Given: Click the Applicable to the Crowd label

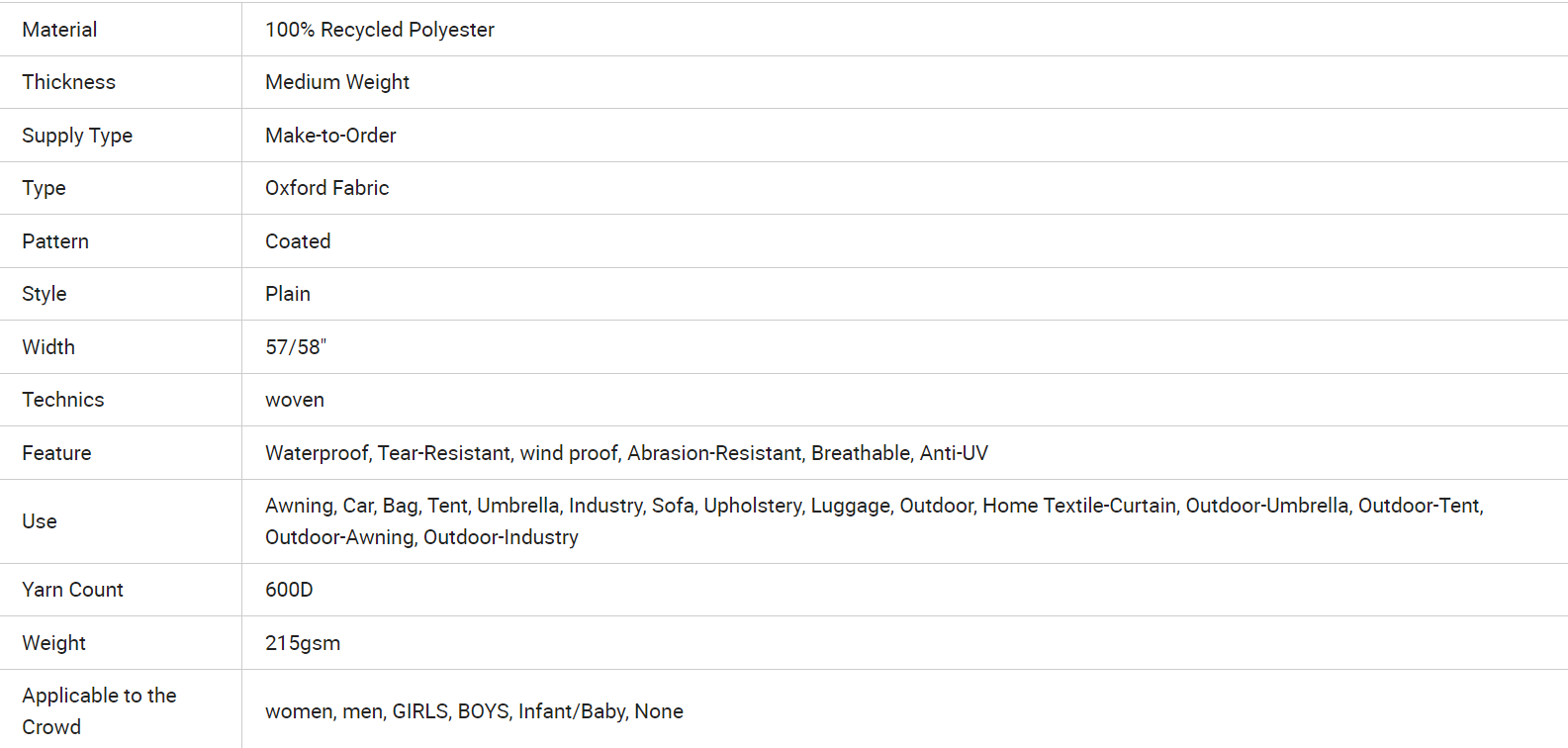Looking at the screenshot, I should pos(99,711).
